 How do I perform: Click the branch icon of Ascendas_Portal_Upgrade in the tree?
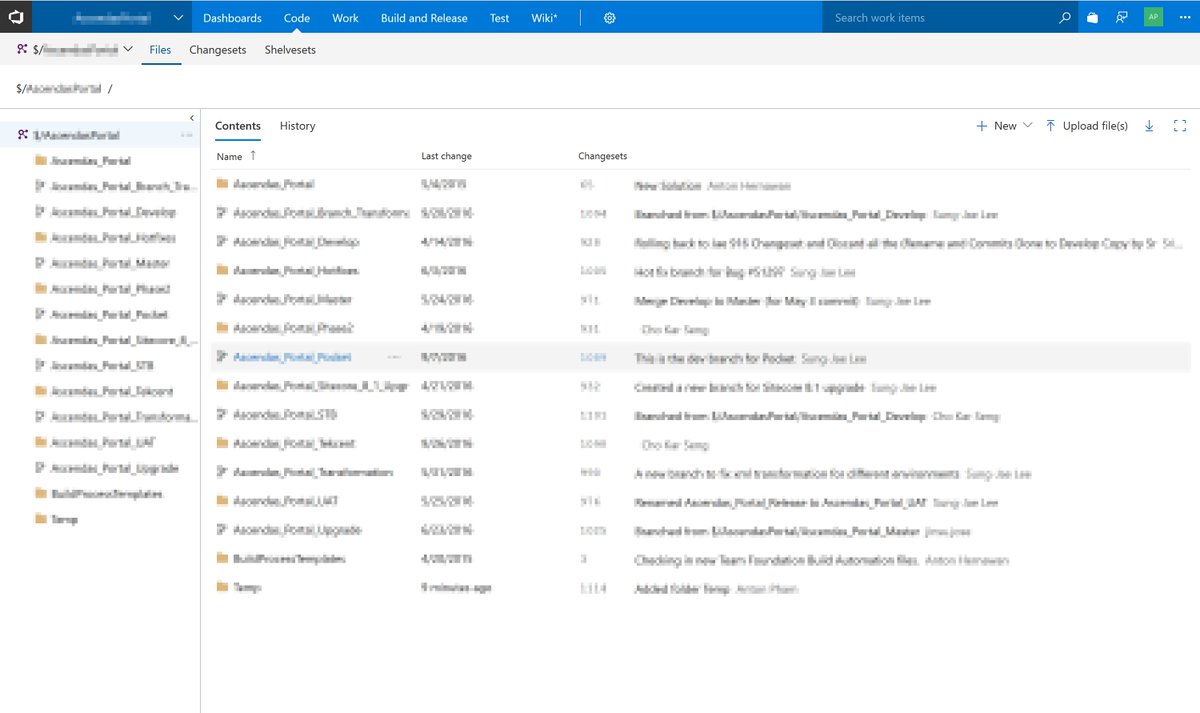41,468
